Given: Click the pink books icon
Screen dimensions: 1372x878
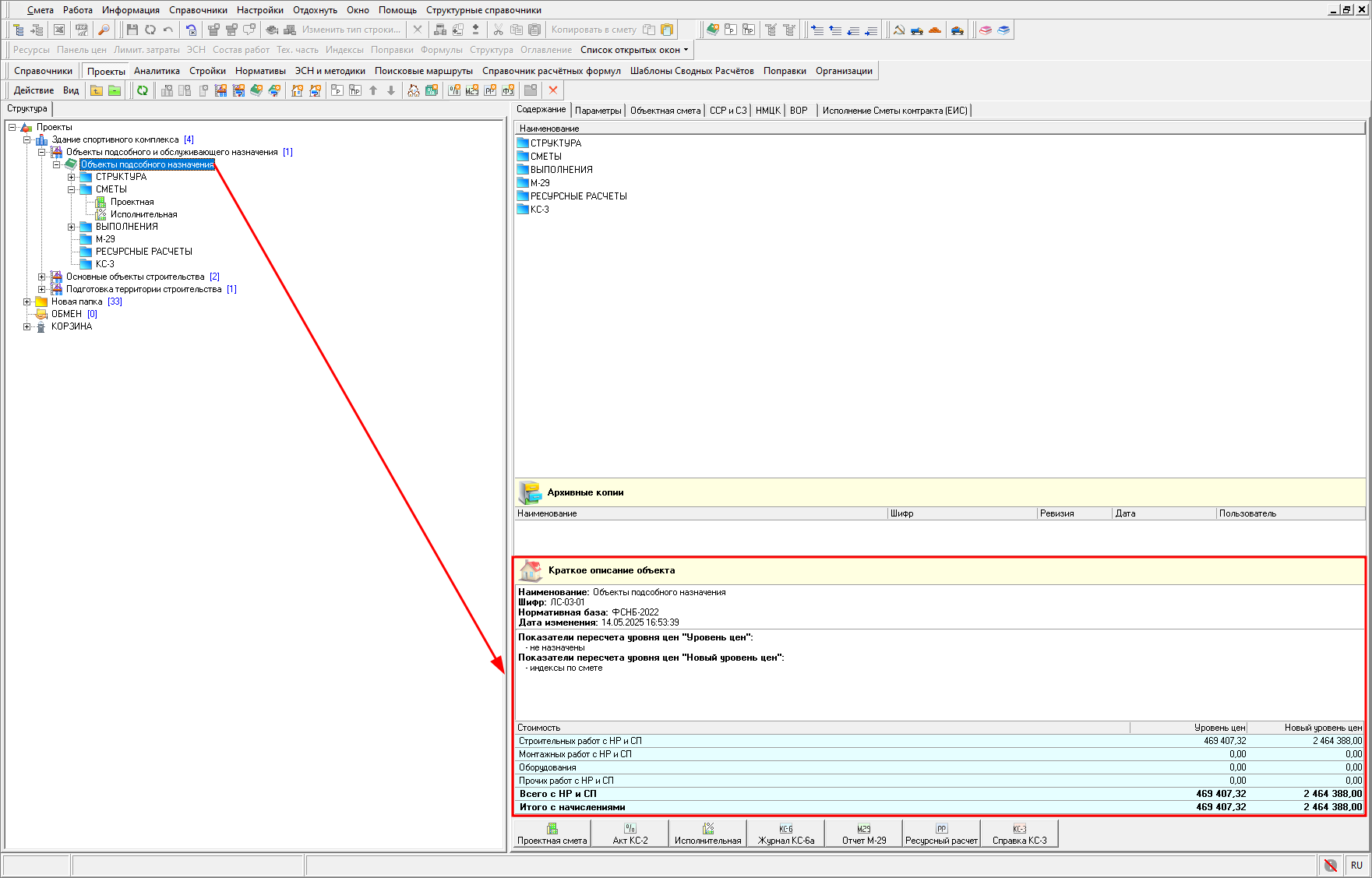Looking at the screenshot, I should pos(986,30).
